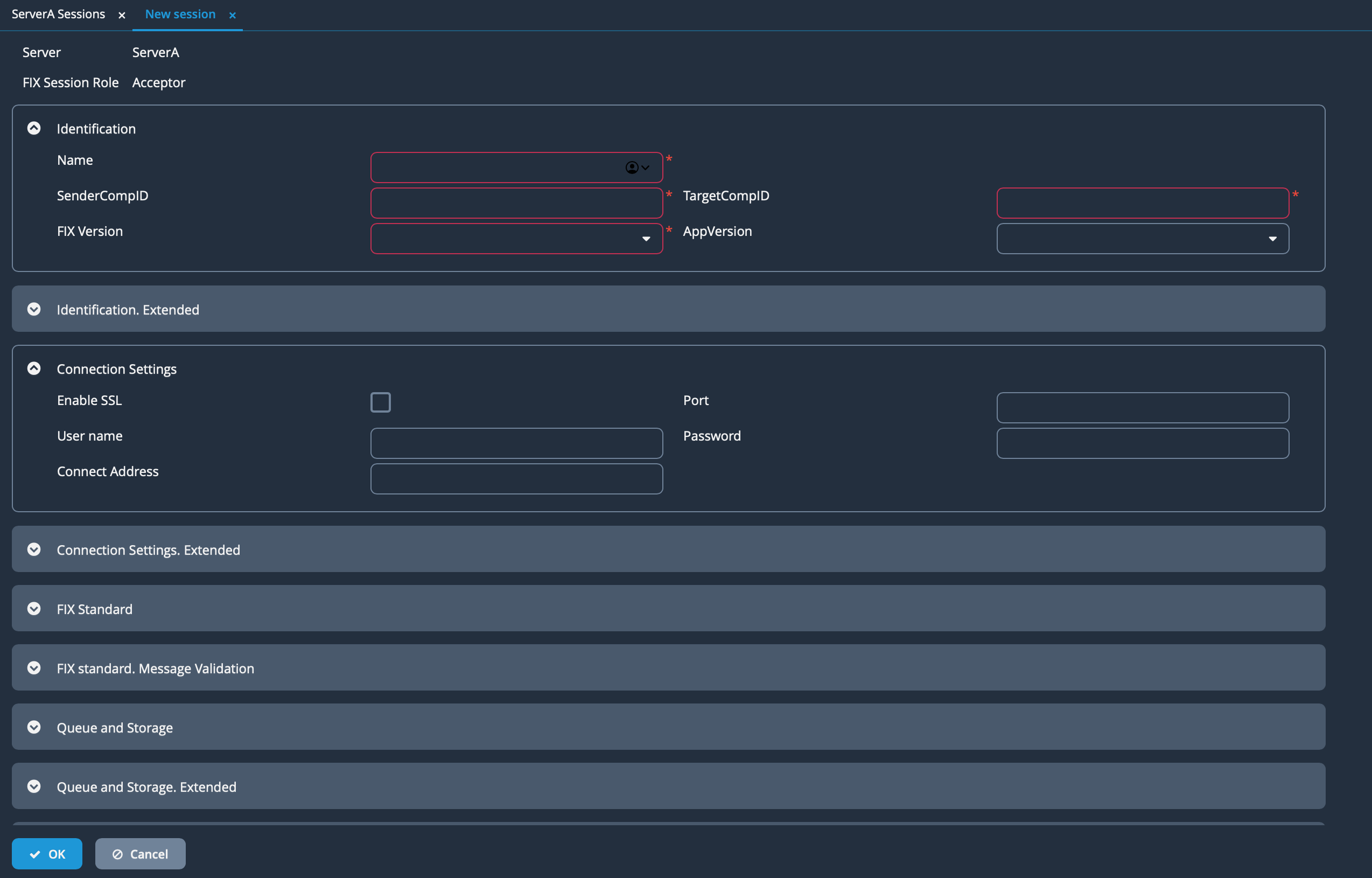Viewport: 1372px width, 878px height.
Task: Expand FIX Standard section chevron icon
Action: tap(34, 608)
